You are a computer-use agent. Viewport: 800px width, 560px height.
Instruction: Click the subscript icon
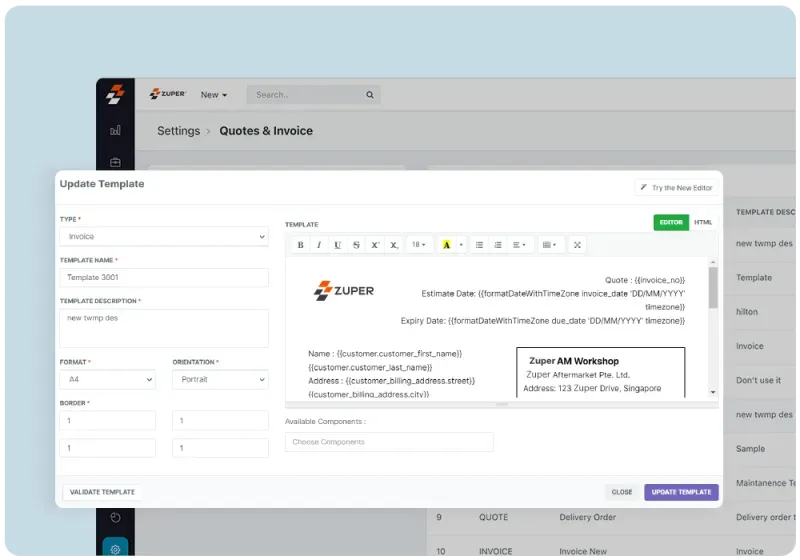[394, 245]
